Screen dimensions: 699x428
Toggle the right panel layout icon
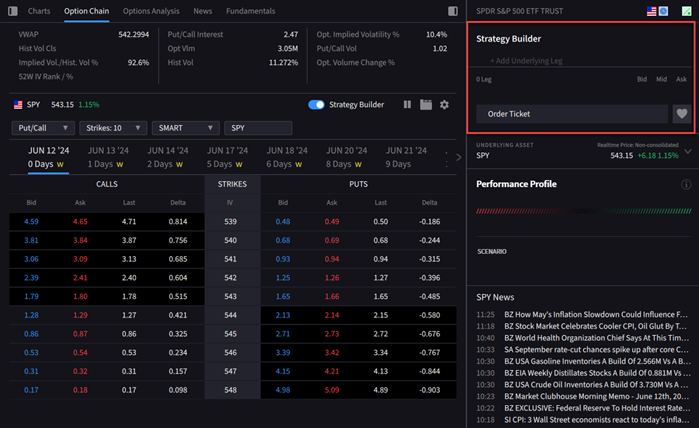click(452, 11)
